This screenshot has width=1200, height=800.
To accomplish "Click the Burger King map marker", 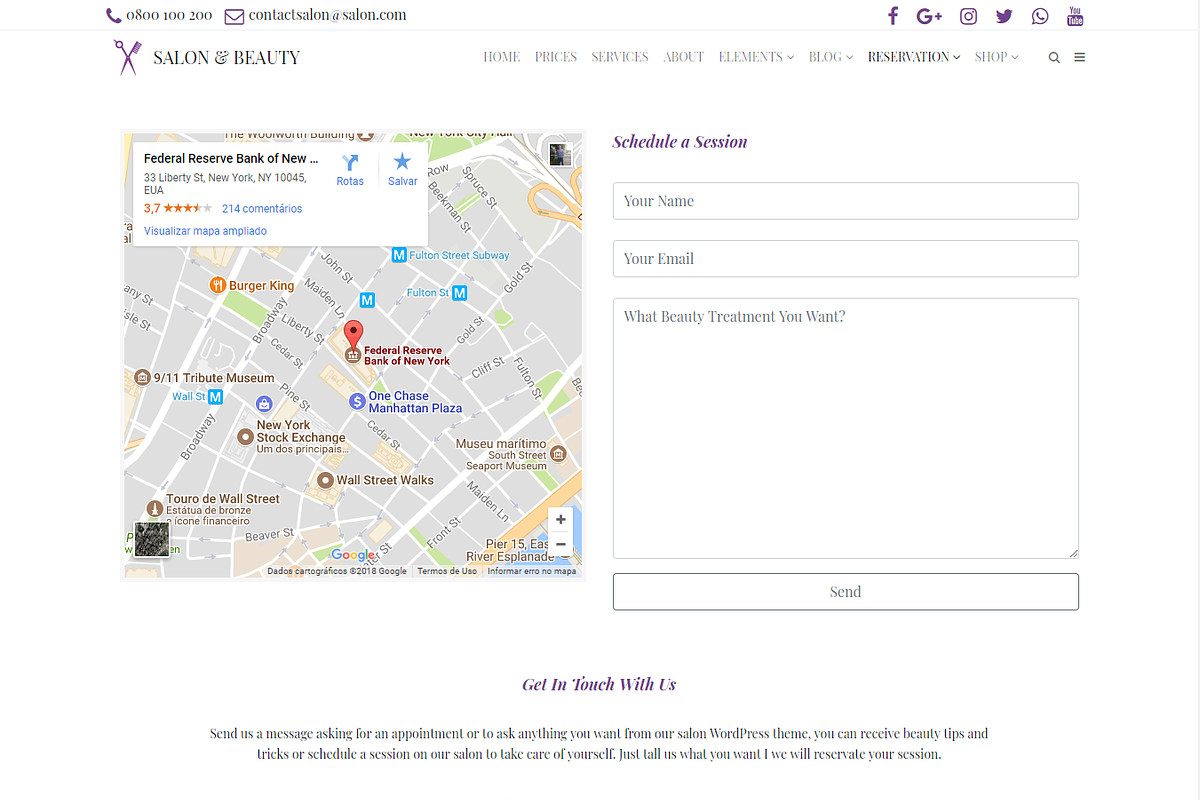I will (x=218, y=285).
